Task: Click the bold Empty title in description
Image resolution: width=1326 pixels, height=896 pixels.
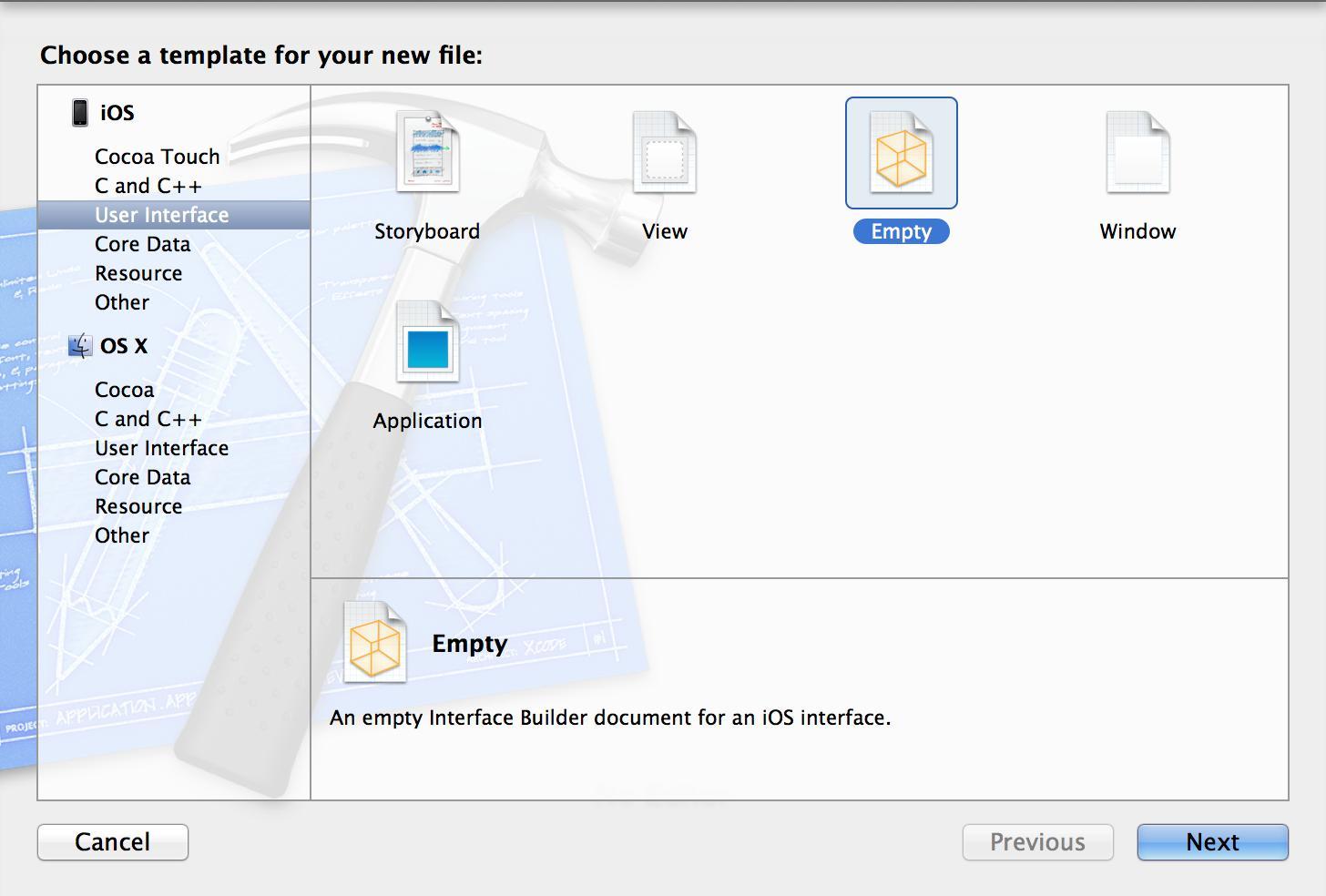Action: 470,644
